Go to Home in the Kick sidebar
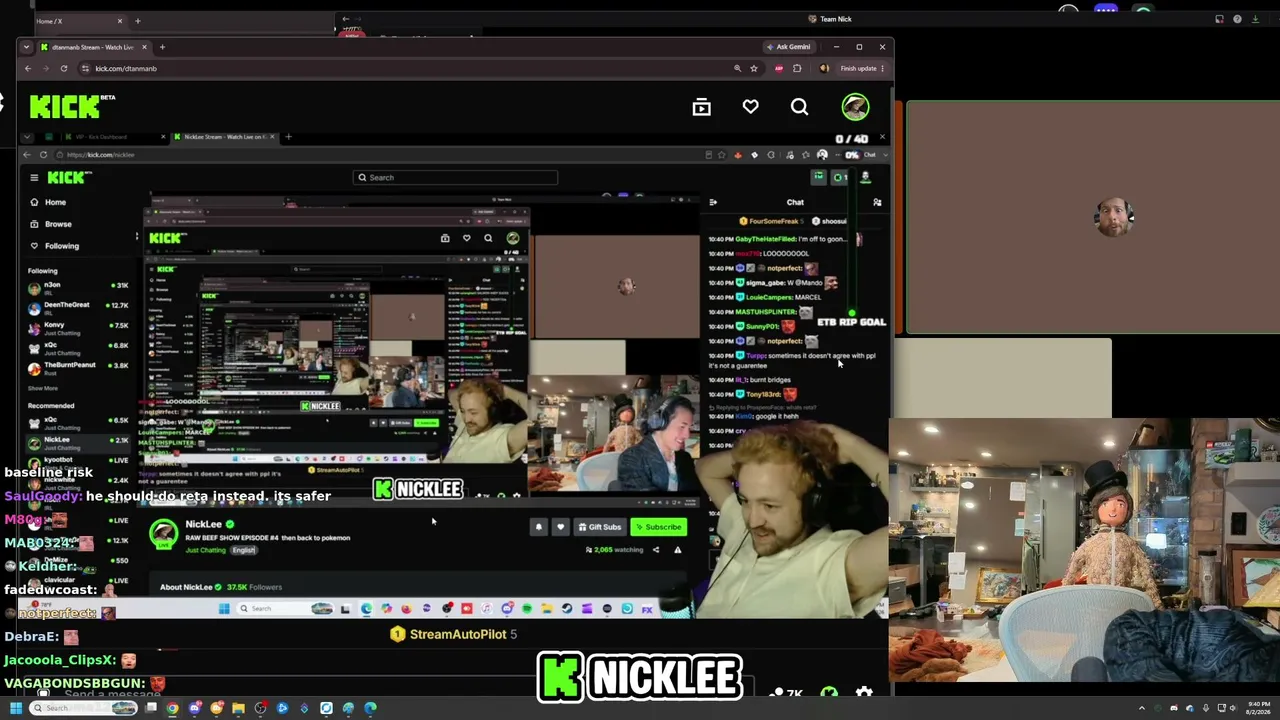This screenshot has height=720, width=1280. pos(55,202)
